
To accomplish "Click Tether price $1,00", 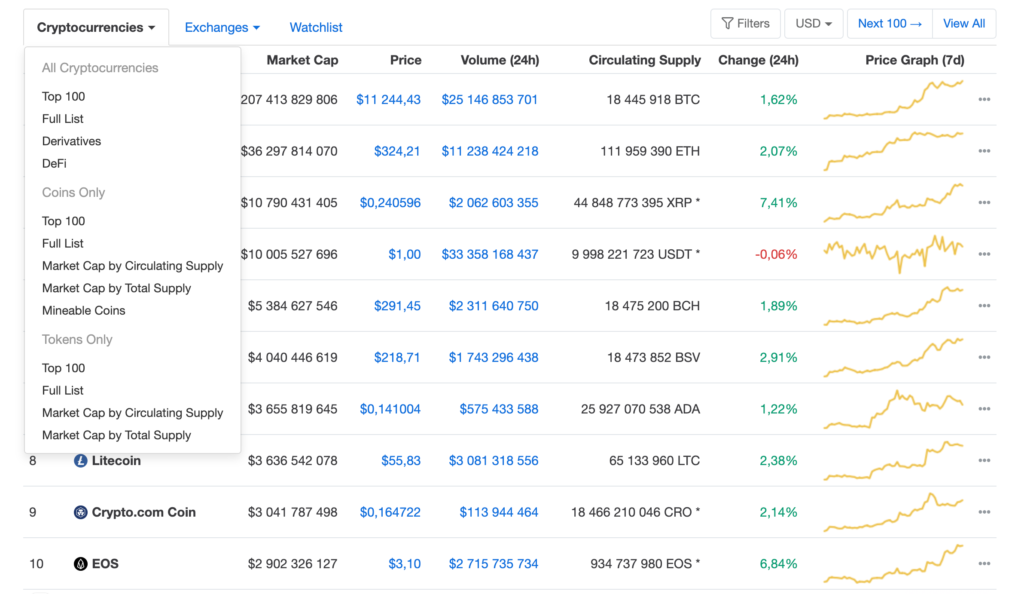I will point(404,254).
